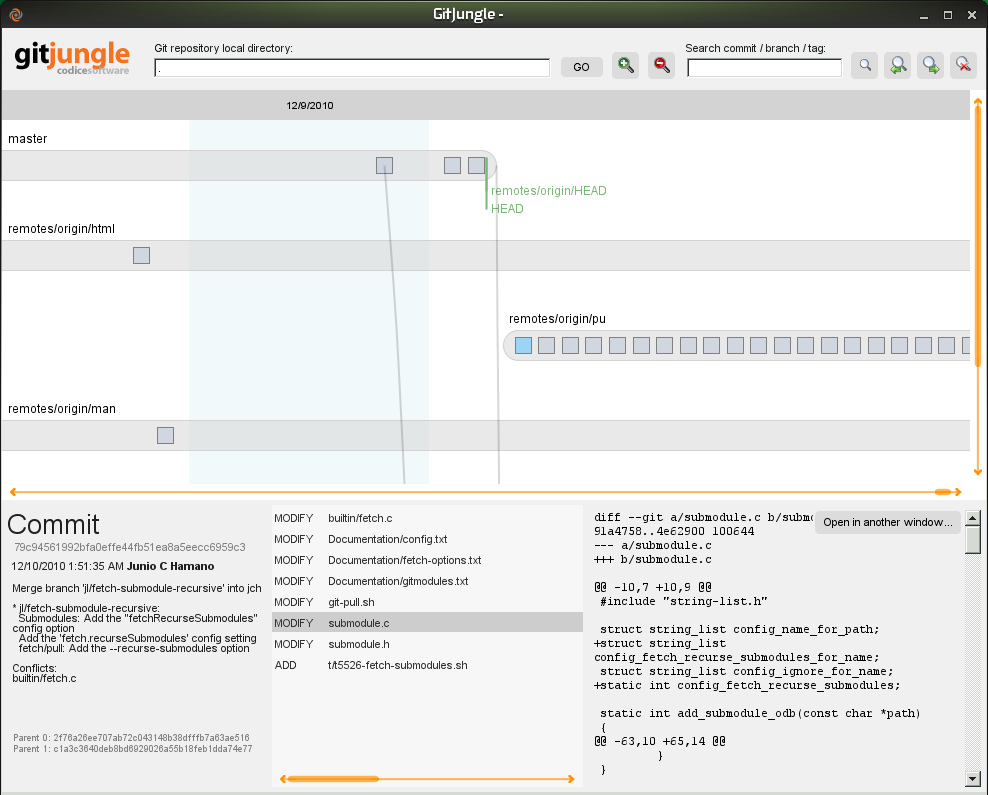Click left arrow of graph horizontal scrollbar
Image resolution: width=988 pixels, height=795 pixels.
[13, 492]
